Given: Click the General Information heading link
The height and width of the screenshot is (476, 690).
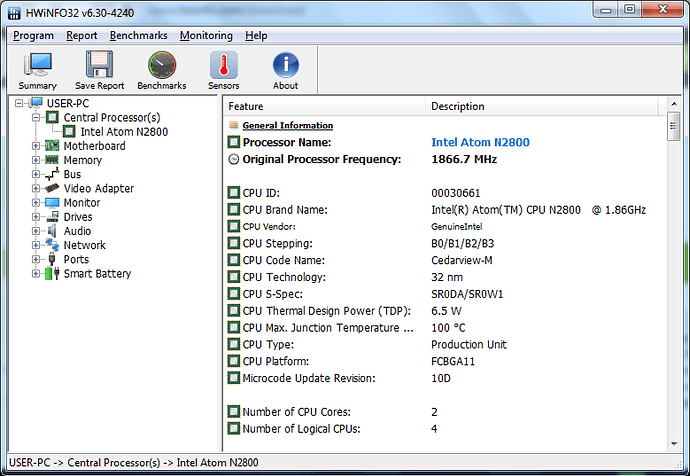Looking at the screenshot, I should 288,125.
